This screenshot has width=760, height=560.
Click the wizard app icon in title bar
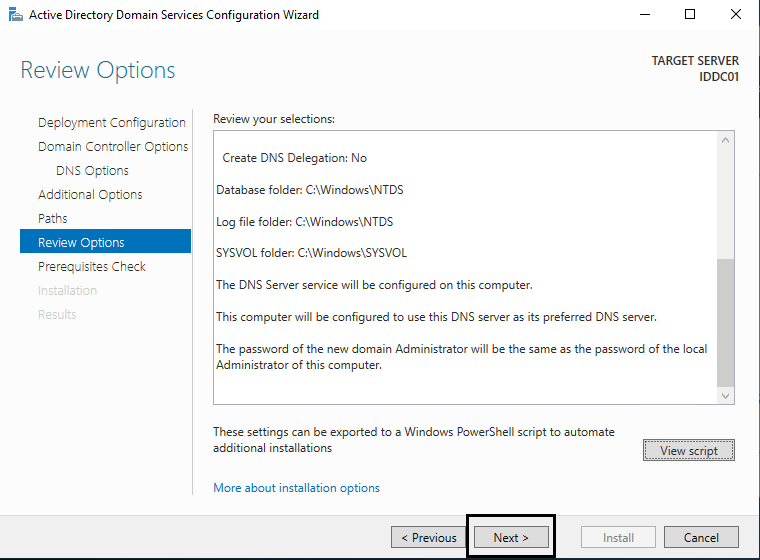pos(16,15)
